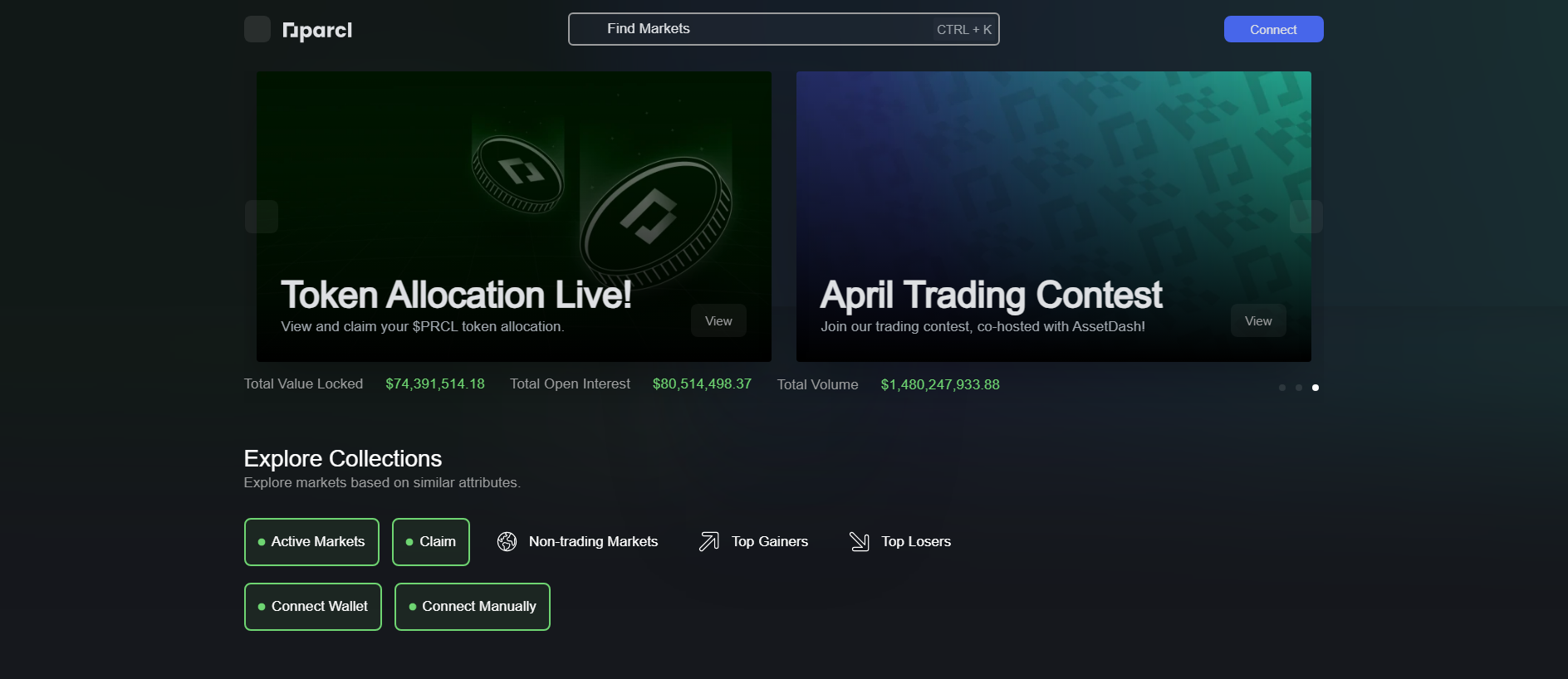Show the Non-trading Markets collection
This screenshot has height=679, width=1568.
[x=577, y=542]
